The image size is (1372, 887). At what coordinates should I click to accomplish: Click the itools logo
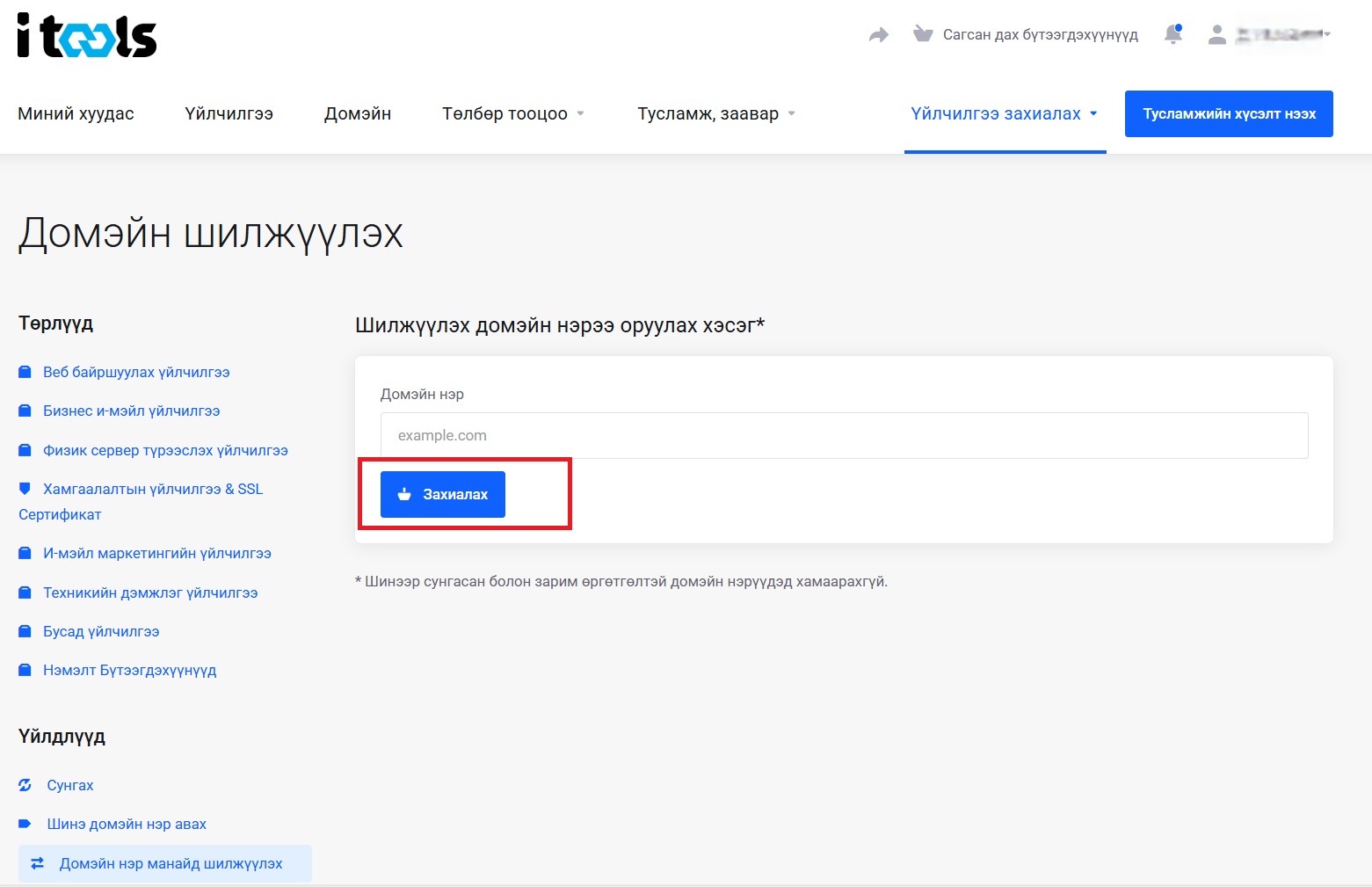click(87, 36)
